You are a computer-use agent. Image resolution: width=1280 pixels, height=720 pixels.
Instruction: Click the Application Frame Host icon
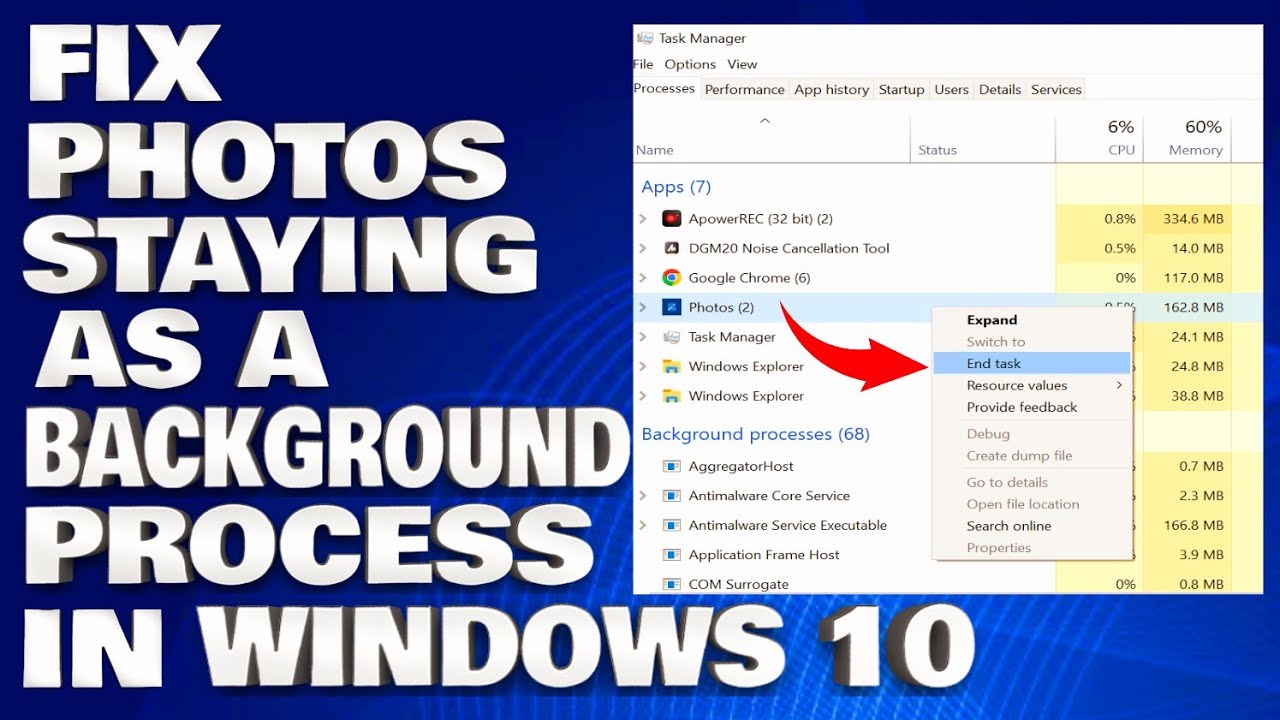672,555
